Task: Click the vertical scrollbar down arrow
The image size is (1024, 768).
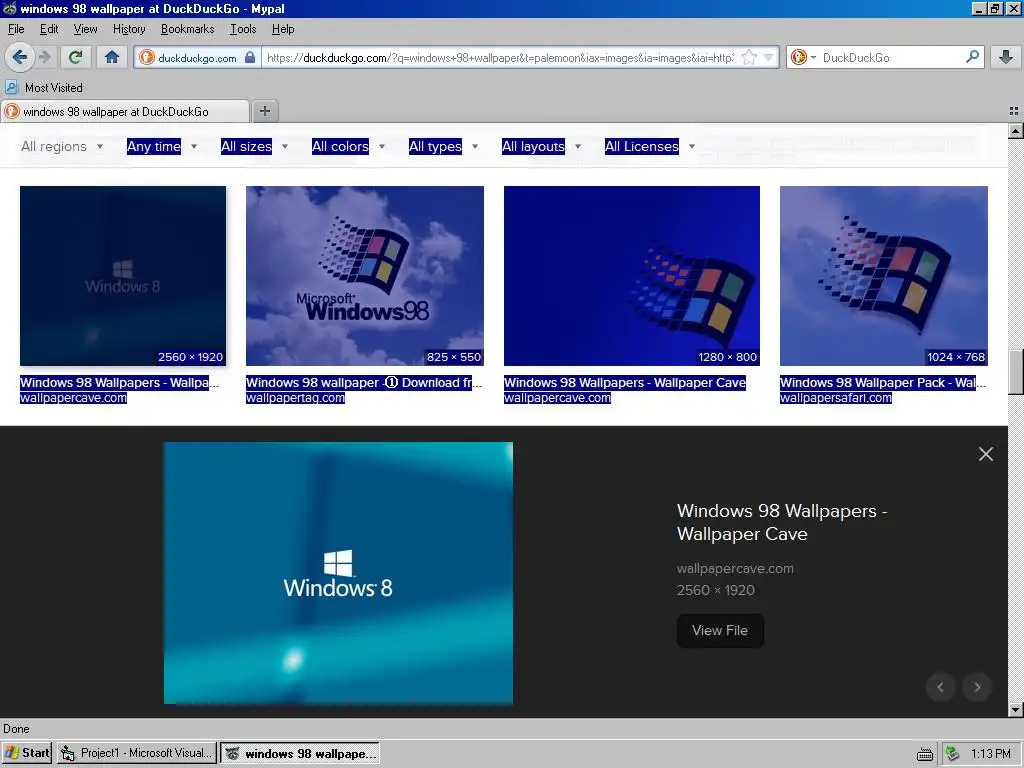Action: 1016,710
